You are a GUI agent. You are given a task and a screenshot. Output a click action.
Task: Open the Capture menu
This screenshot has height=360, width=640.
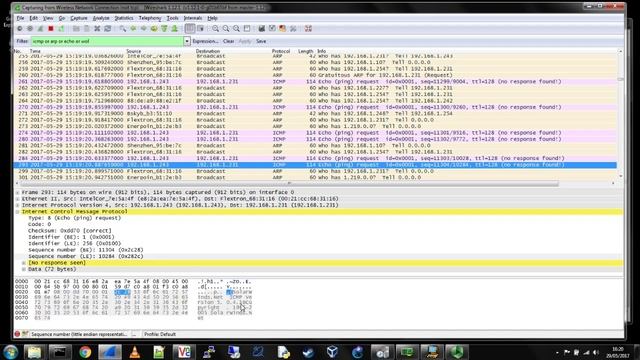click(x=79, y=18)
